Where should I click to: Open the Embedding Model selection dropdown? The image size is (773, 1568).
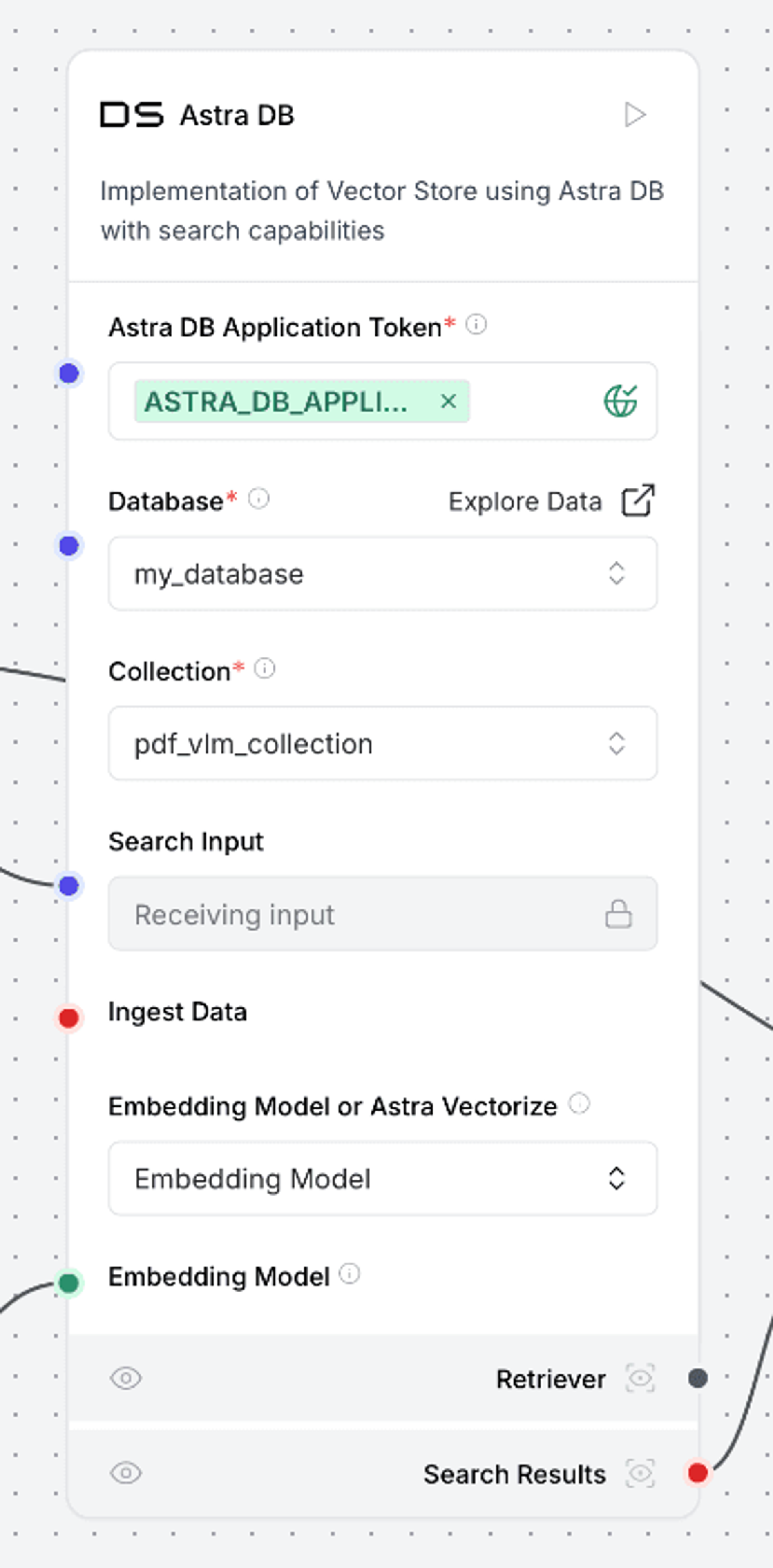382,1178
